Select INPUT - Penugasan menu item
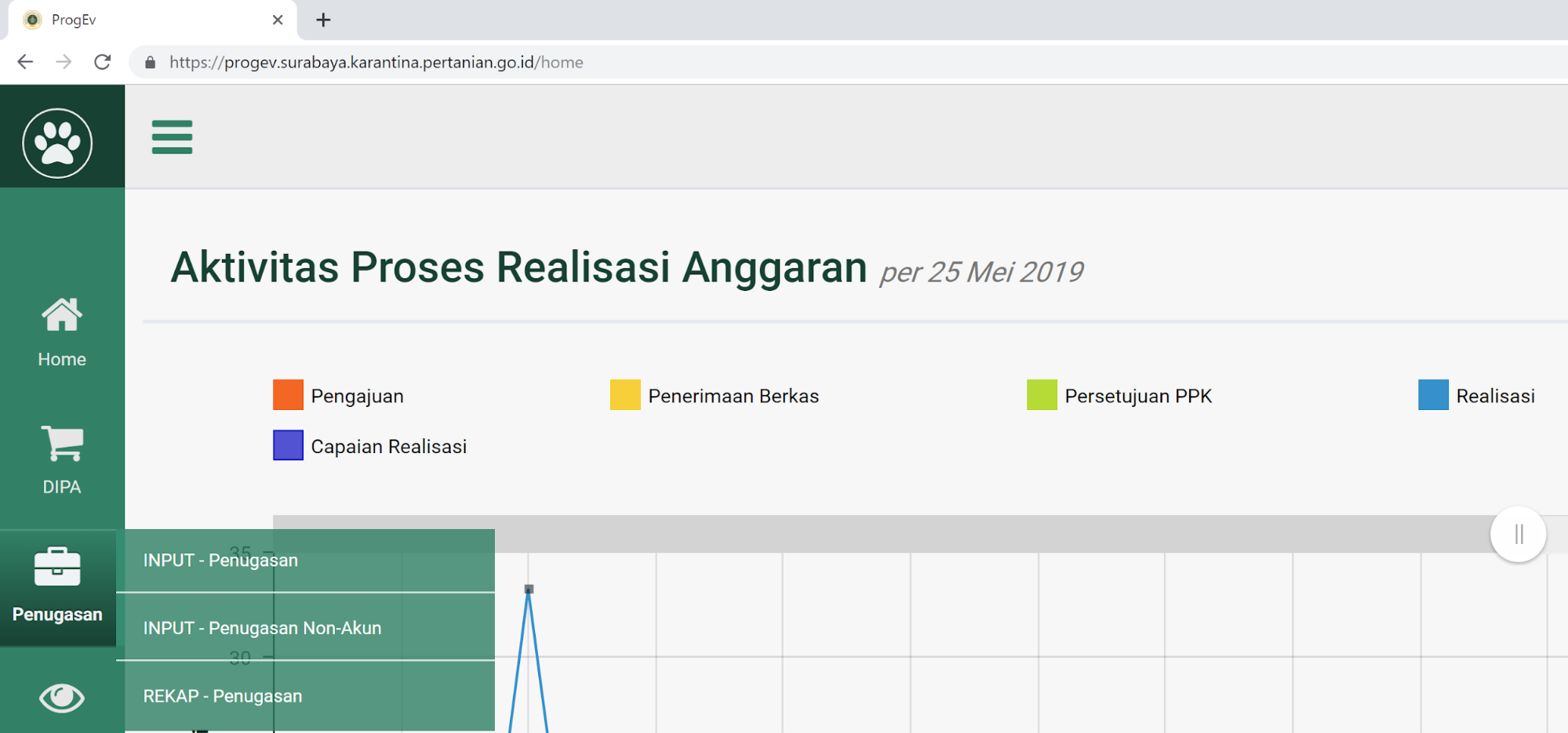This screenshot has height=733, width=1568. 220,561
